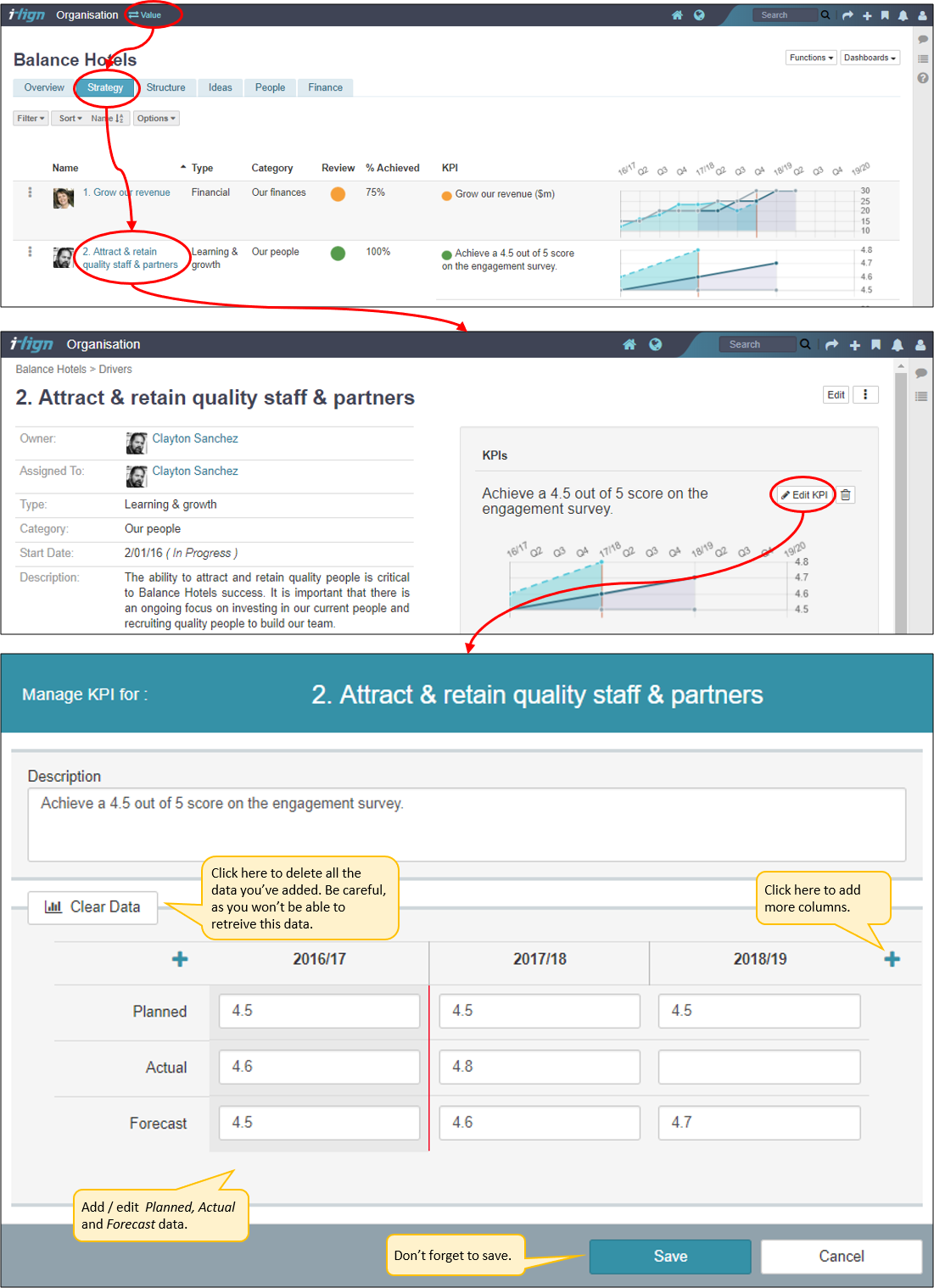Open the comments bubble icon beside the Drivers detail page
Viewport: 934px width, 1288px height.
click(x=921, y=373)
